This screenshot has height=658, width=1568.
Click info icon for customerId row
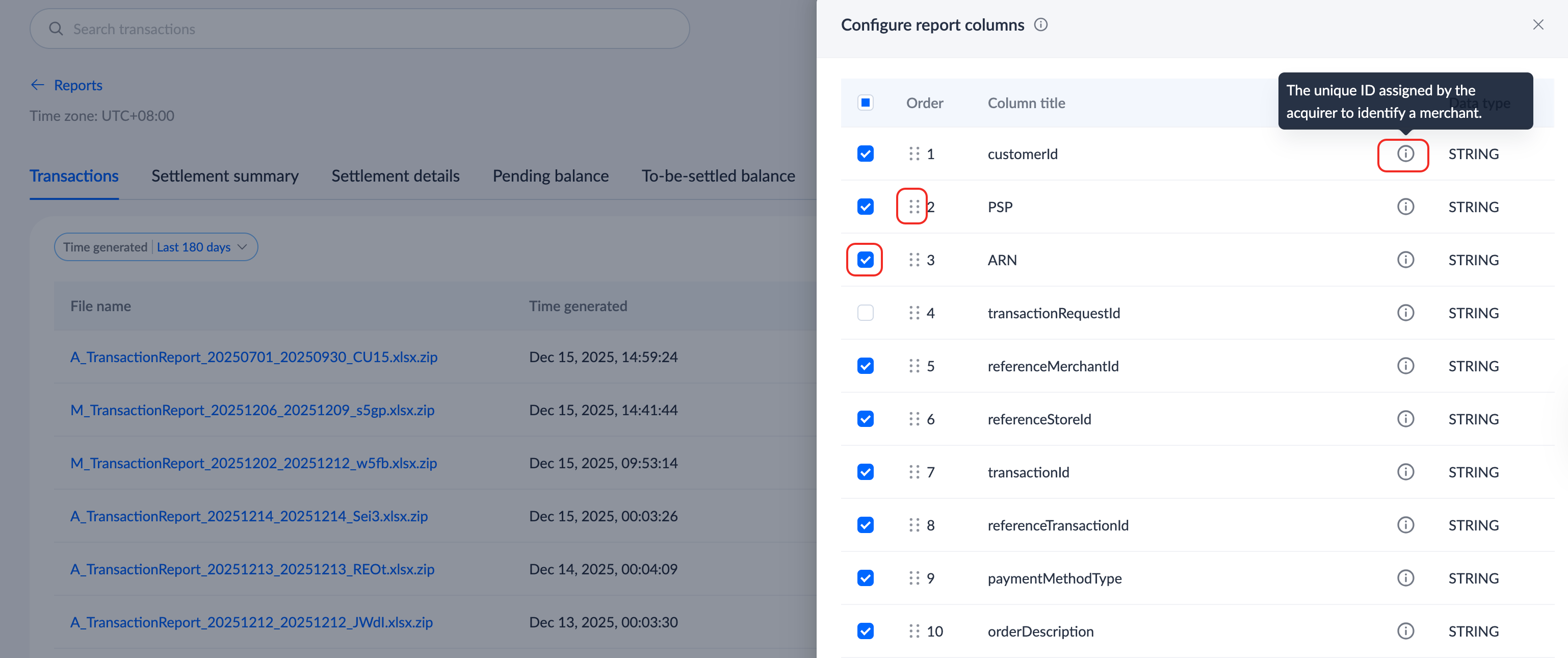click(1405, 154)
